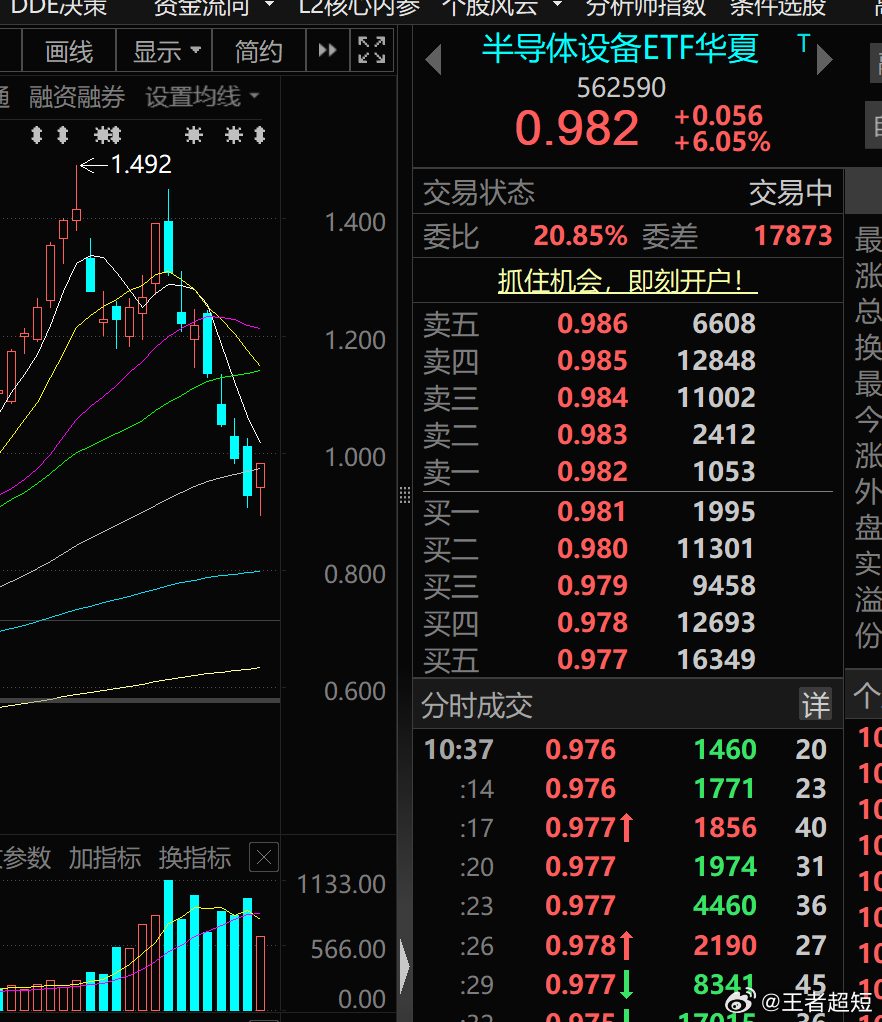Expand the 个股风云 dropdown arrow
Image resolution: width=882 pixels, height=1022 pixels.
tap(557, 5)
